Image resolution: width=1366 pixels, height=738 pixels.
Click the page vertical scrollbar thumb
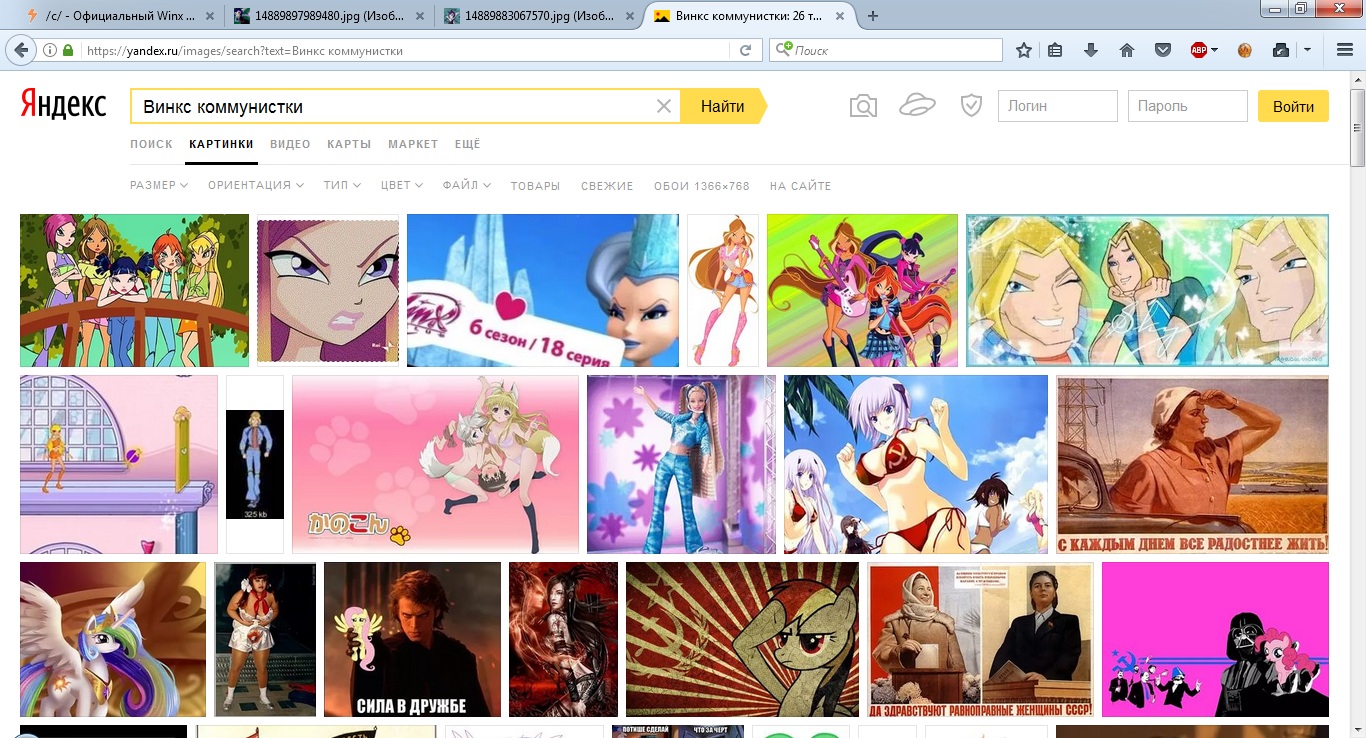pos(1357,128)
